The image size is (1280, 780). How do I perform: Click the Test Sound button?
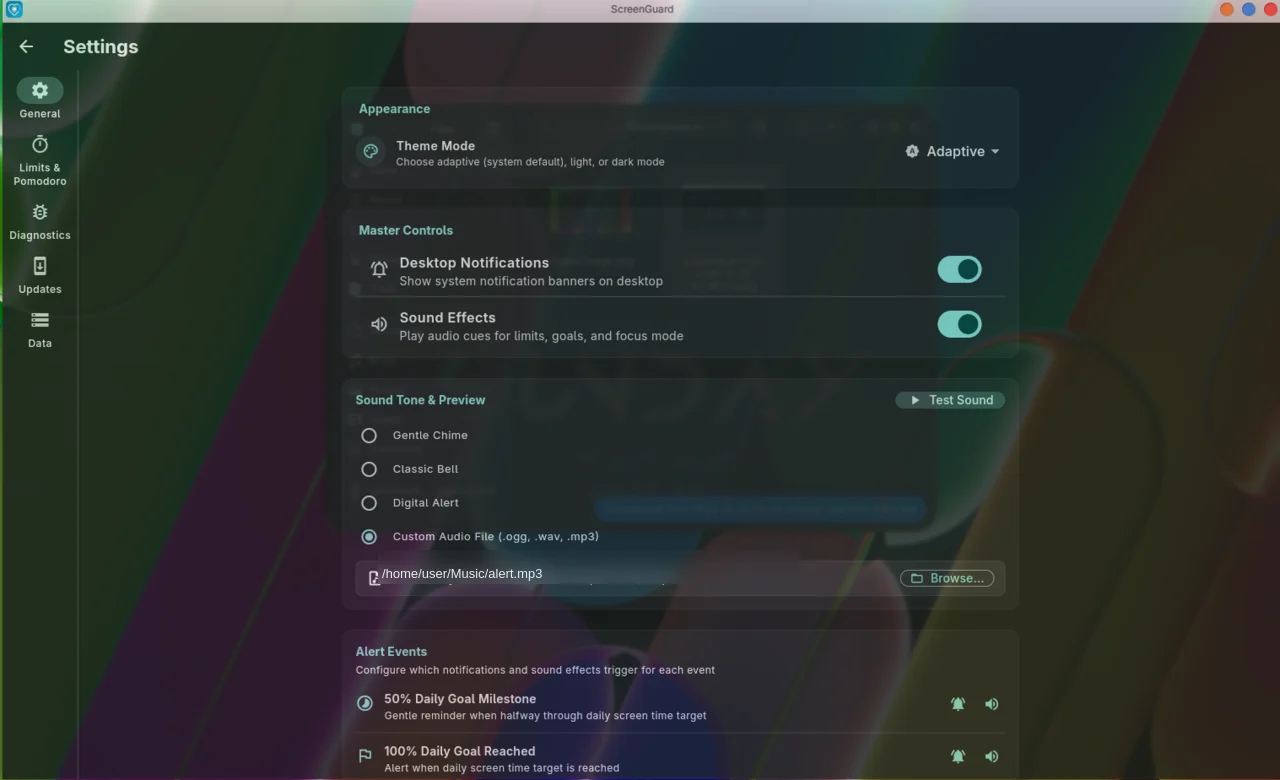pos(950,400)
